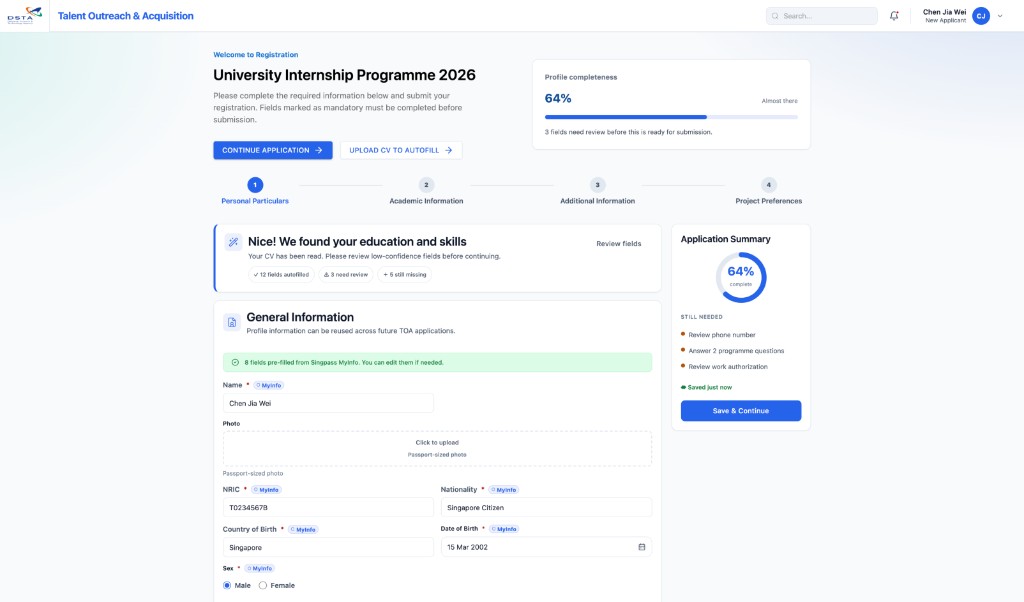The width and height of the screenshot is (1024, 602).
Task: Click the MyInfo badge next to Country of Birth
Action: 303,530
